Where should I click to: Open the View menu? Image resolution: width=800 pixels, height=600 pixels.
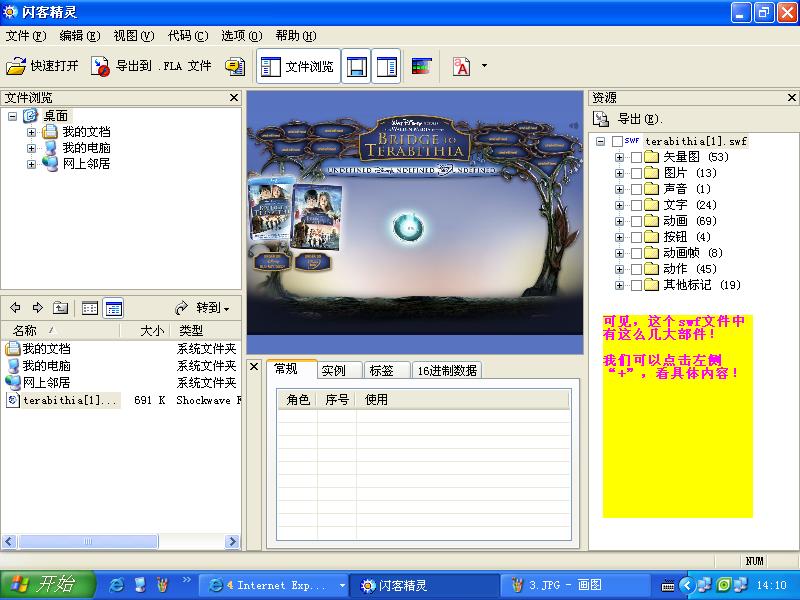[x=134, y=36]
